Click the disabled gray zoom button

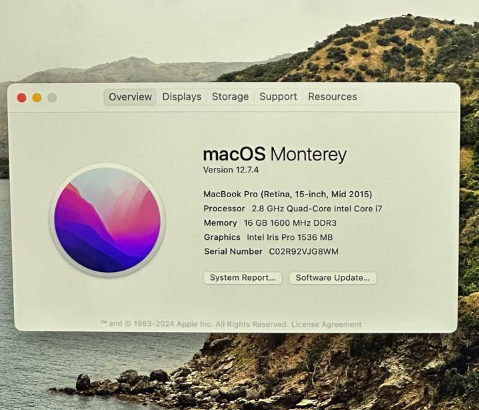pos(52,98)
